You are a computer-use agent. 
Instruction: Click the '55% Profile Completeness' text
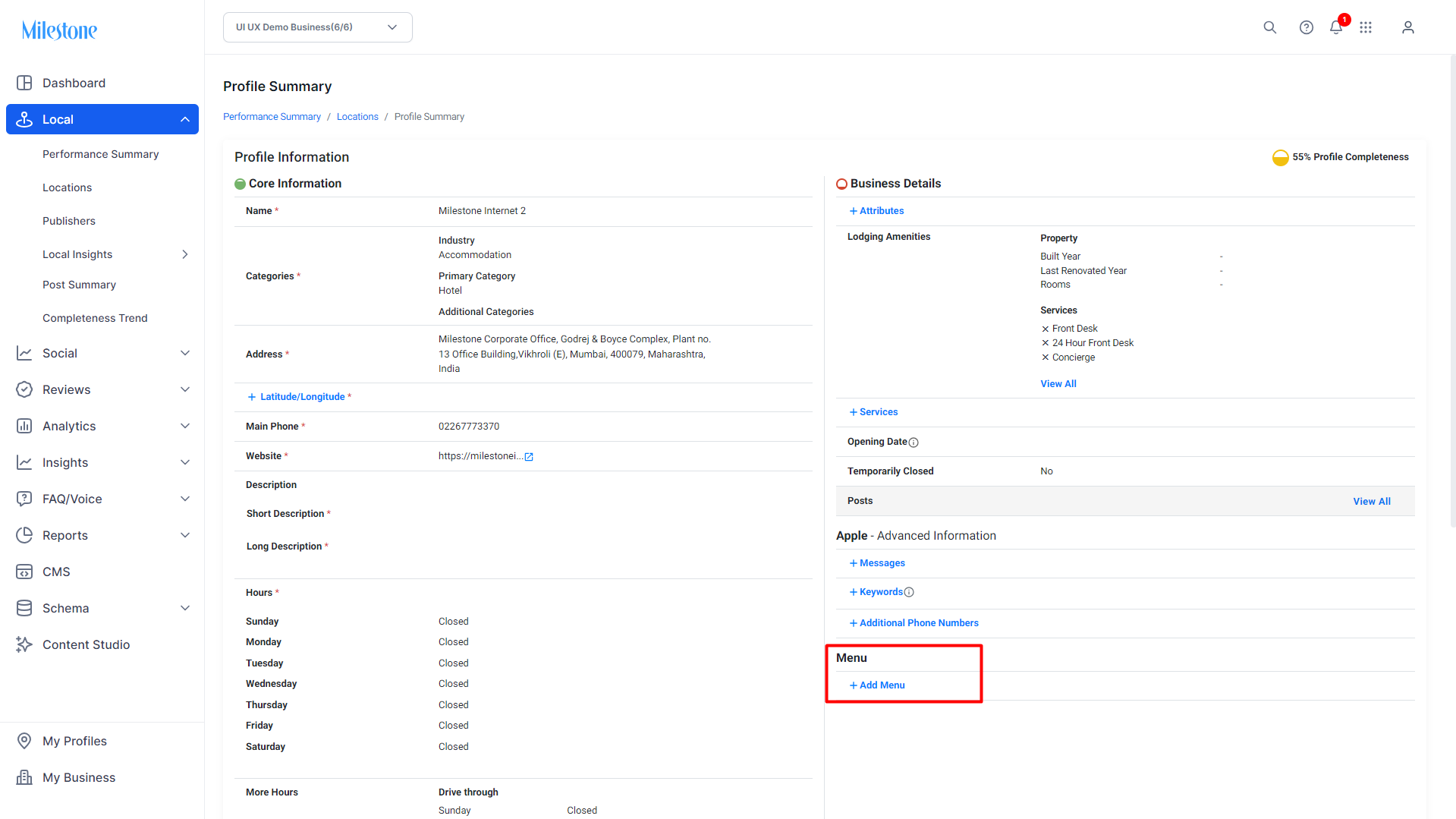(x=1351, y=157)
